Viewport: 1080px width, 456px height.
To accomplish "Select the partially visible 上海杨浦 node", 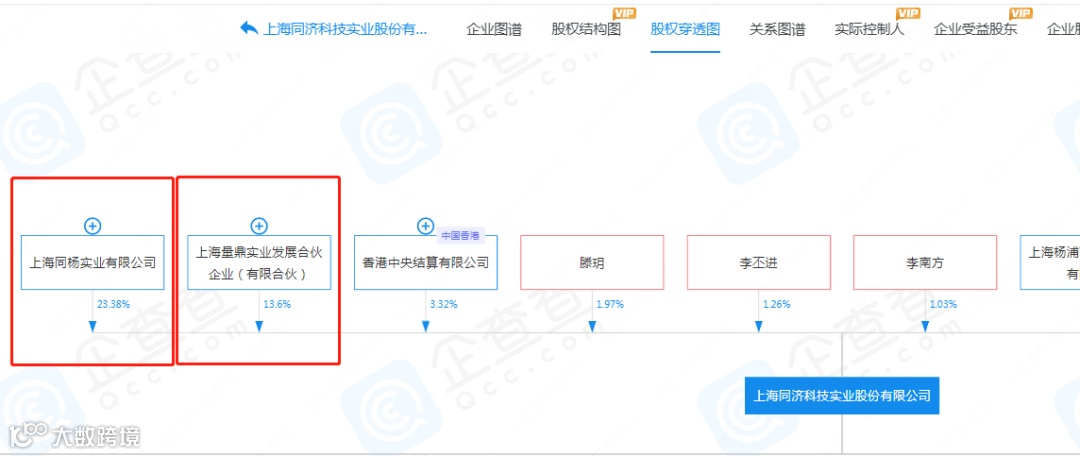I will [x=1050, y=262].
